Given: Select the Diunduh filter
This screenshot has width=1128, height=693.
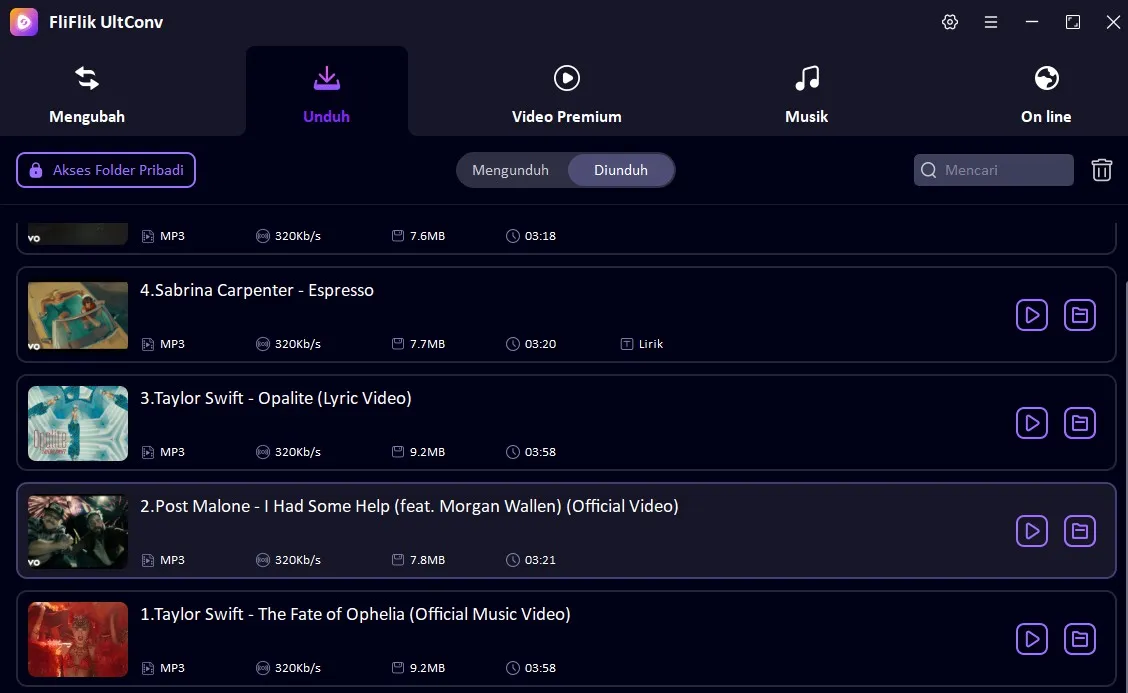Looking at the screenshot, I should (621, 170).
